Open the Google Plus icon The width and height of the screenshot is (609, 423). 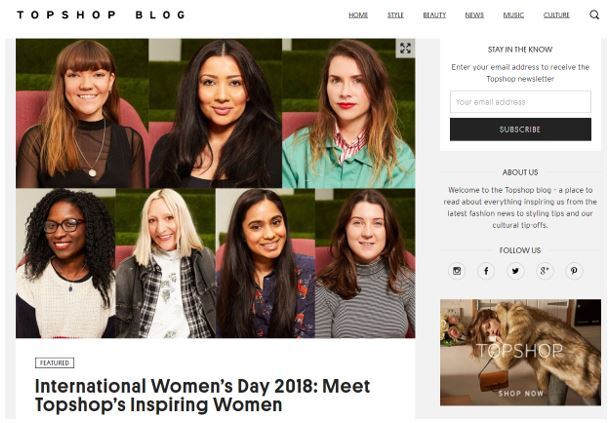[x=545, y=271]
